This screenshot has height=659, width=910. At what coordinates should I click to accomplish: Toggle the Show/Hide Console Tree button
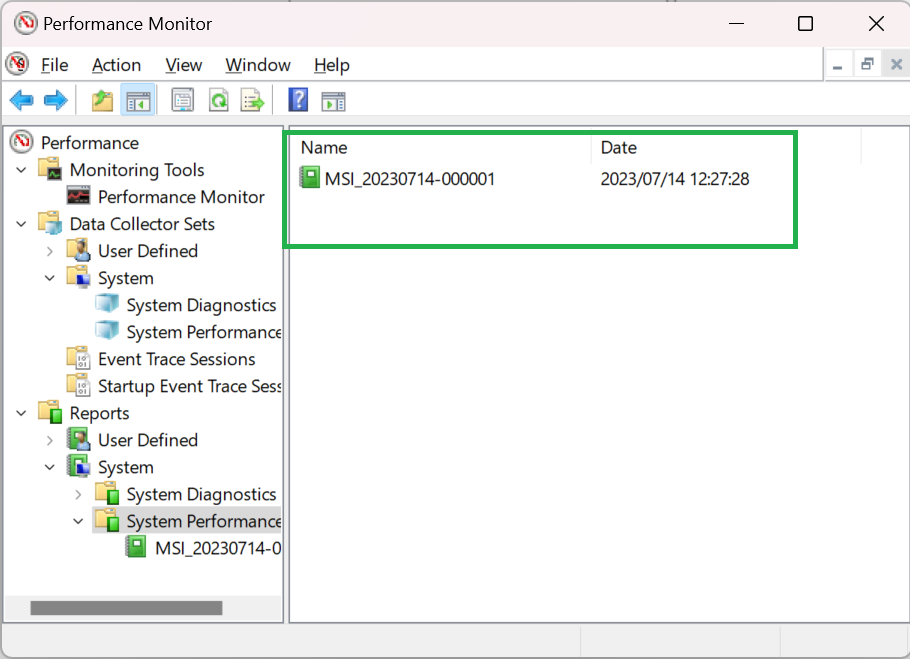click(x=138, y=99)
